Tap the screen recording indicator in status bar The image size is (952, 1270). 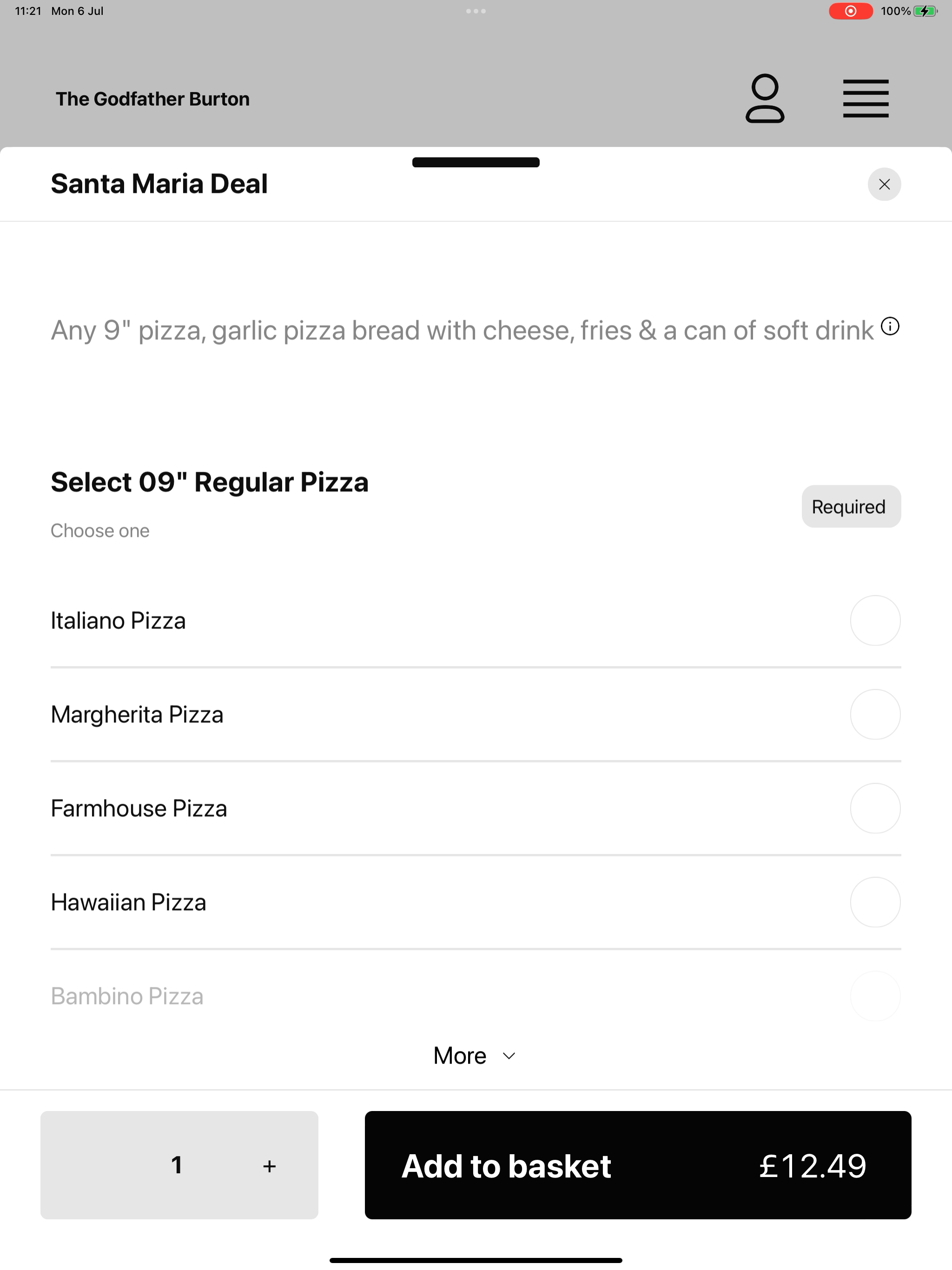click(850, 11)
